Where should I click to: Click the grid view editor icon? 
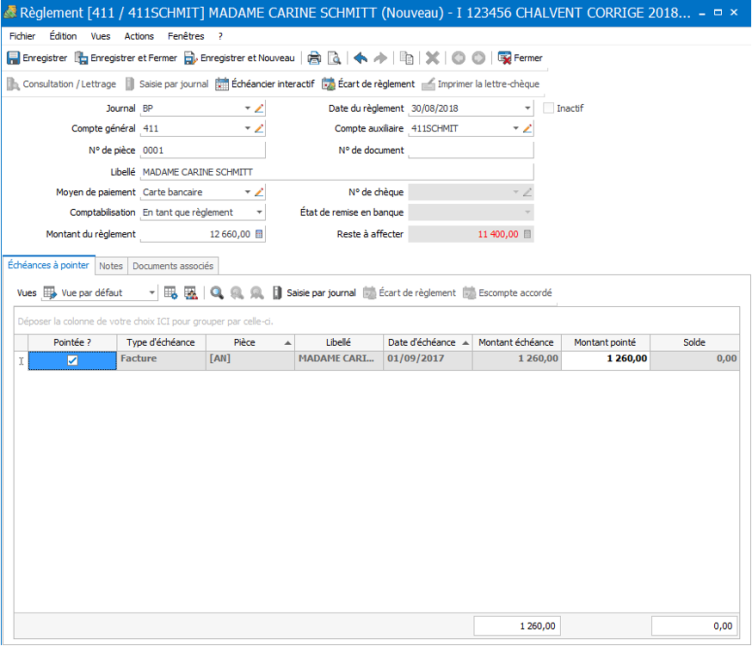190,293
